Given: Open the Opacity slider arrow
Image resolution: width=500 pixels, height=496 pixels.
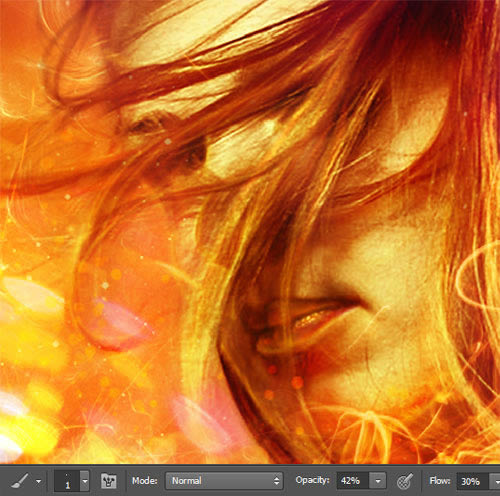Looking at the screenshot, I should [378, 481].
